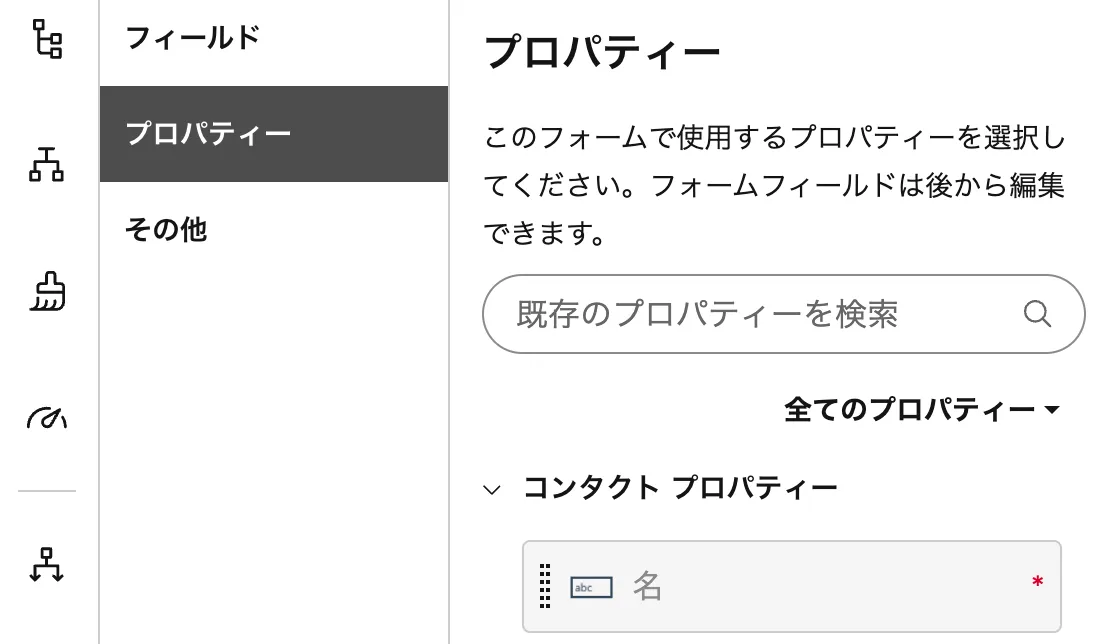Click the arrow next to 全てのプロパティー
The image size is (1118, 644).
coord(1054,409)
